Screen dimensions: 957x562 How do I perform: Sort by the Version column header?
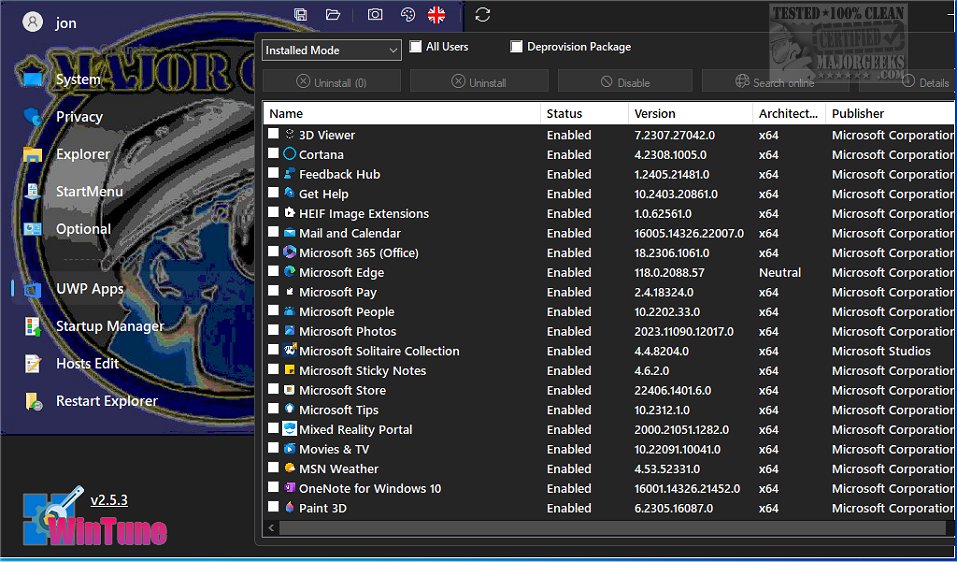690,113
